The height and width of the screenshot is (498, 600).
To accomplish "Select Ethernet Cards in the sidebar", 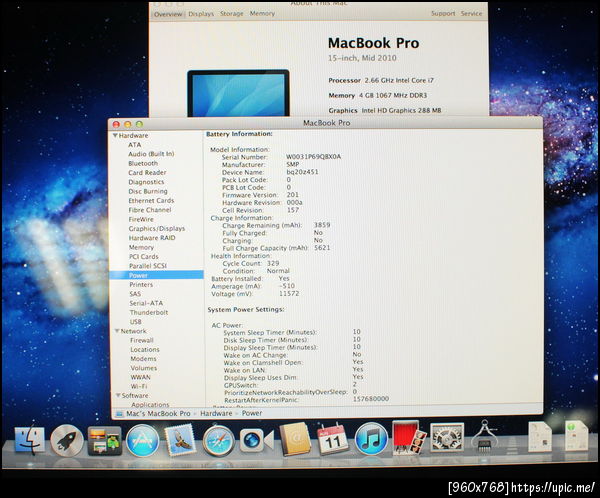I will (x=151, y=201).
